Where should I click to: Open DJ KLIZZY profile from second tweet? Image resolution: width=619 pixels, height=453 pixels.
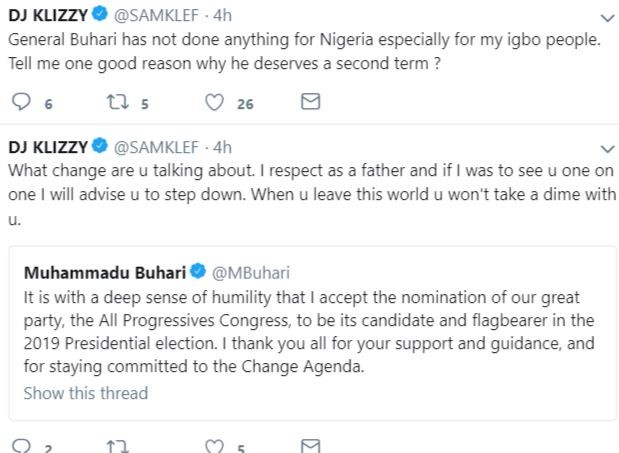coord(45,146)
